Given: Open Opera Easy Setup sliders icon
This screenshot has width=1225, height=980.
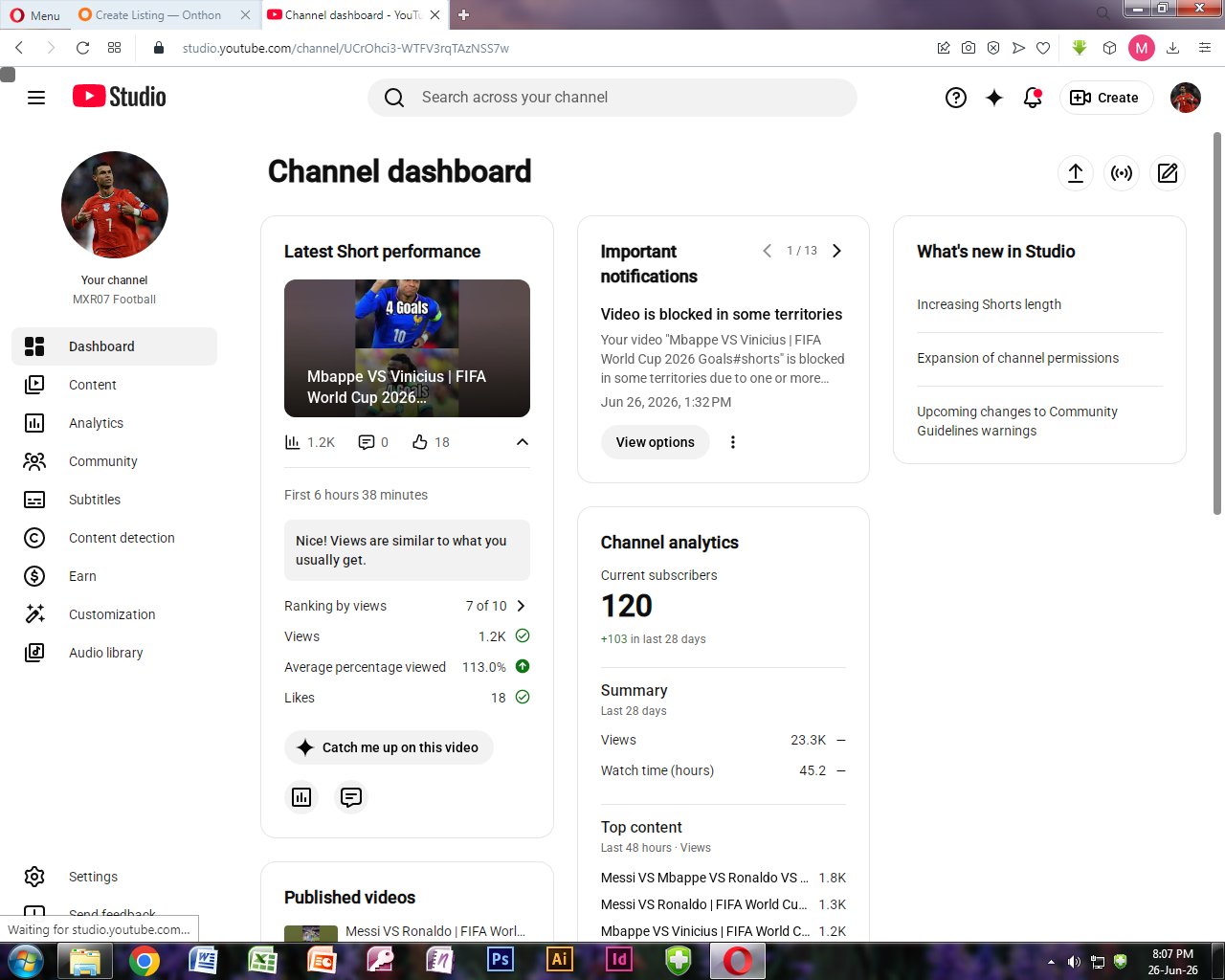Looking at the screenshot, I should pos(1205,48).
